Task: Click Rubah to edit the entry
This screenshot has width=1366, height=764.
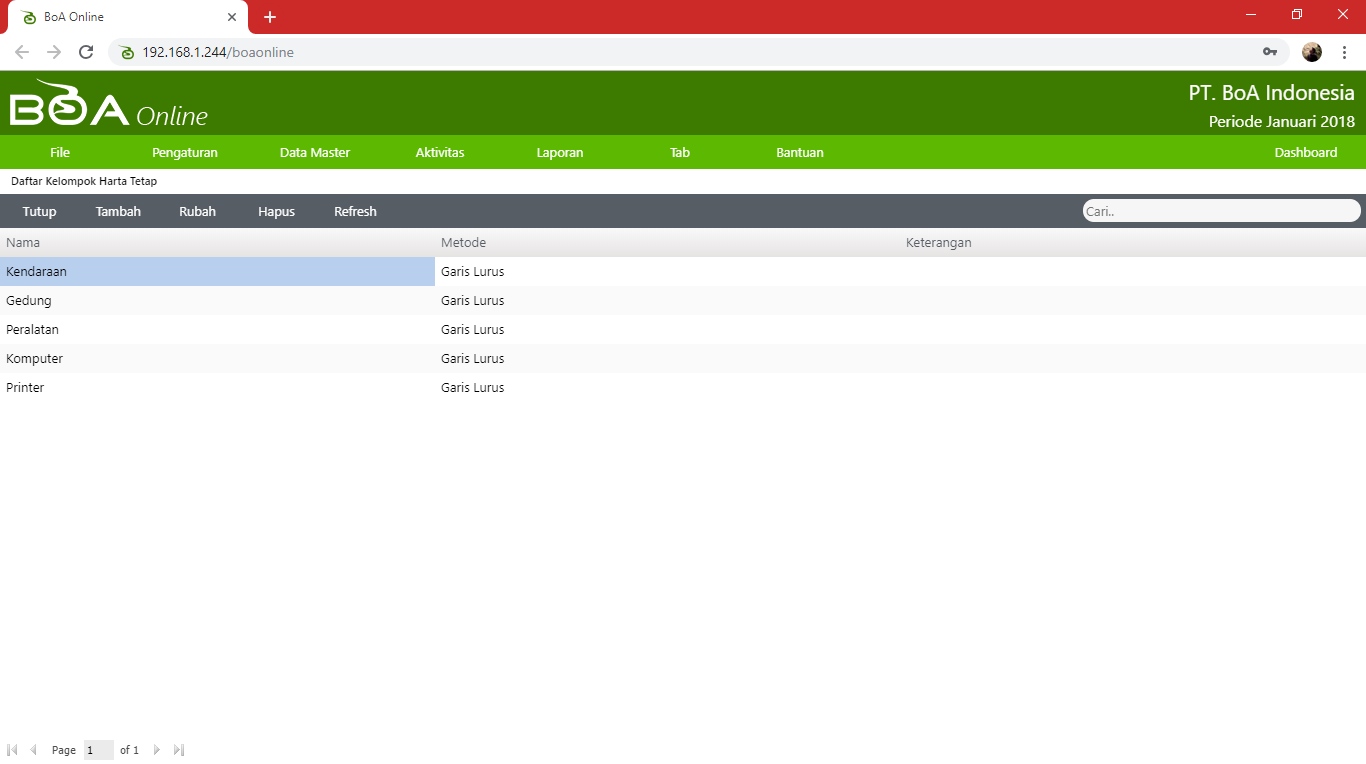Action: coord(197,212)
